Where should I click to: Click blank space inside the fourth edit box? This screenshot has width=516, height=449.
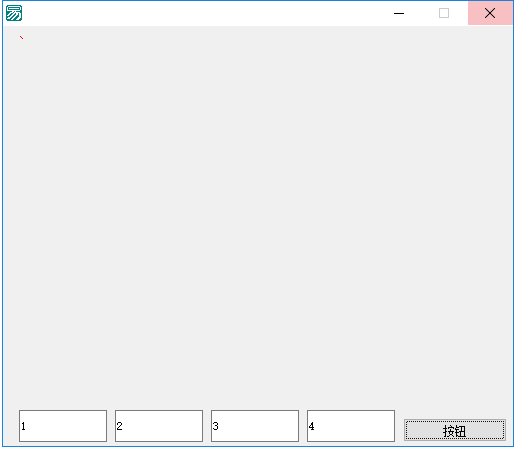click(355, 426)
